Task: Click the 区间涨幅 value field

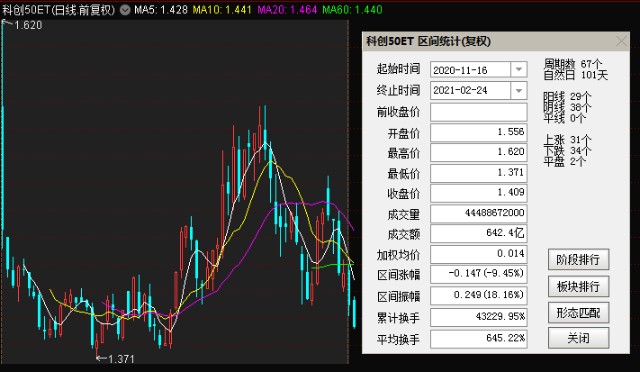Action: [x=478, y=274]
